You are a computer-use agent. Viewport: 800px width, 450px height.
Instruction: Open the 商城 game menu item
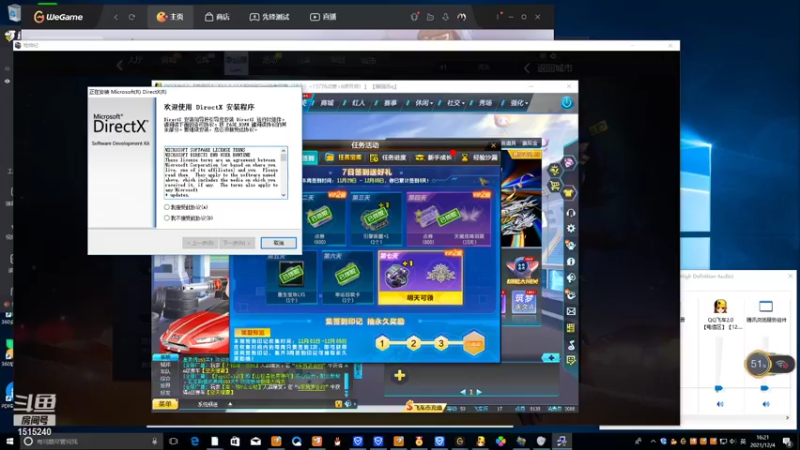tap(327, 103)
